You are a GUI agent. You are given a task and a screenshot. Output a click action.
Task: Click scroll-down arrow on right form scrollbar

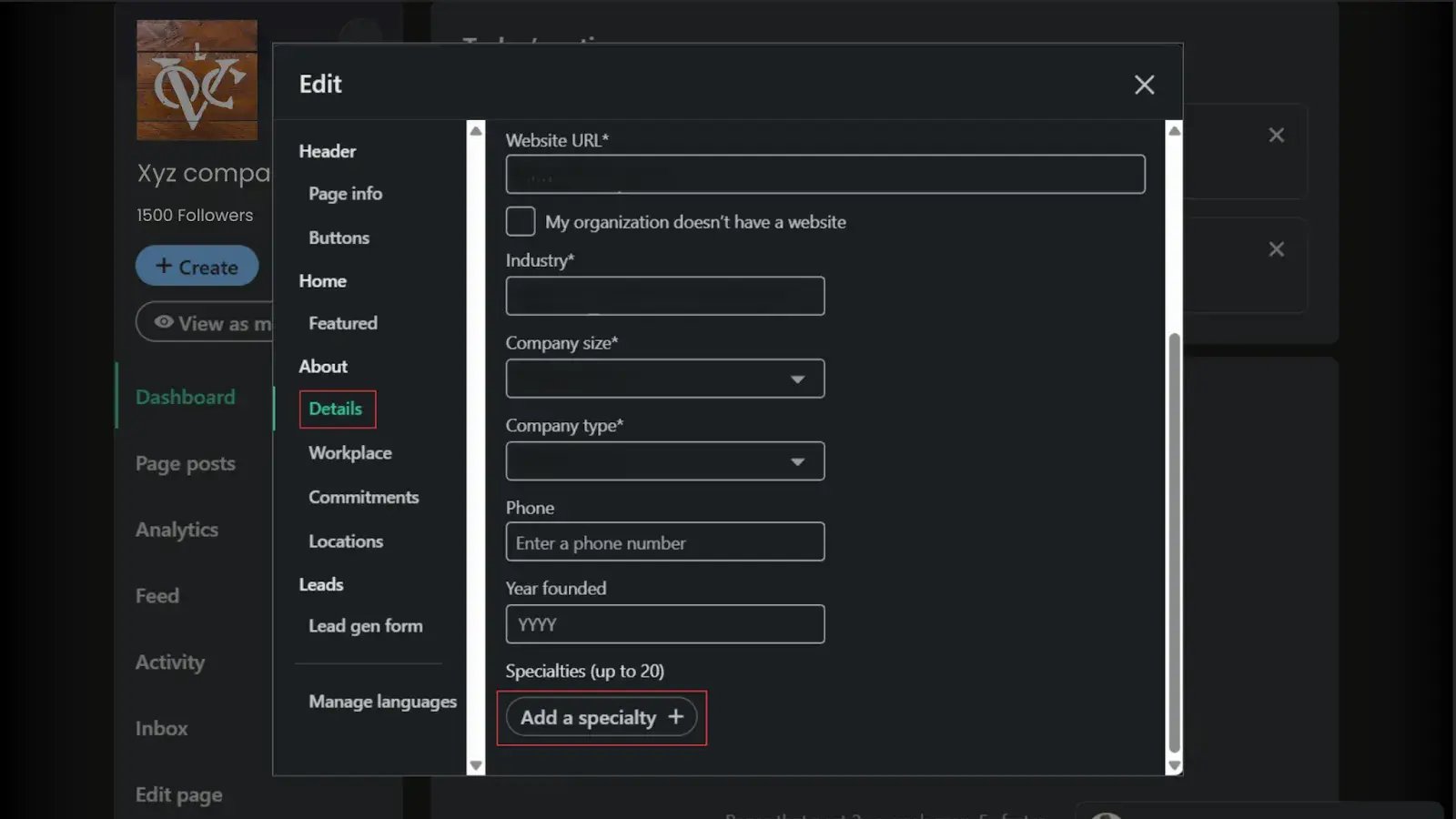pyautogui.click(x=1174, y=765)
